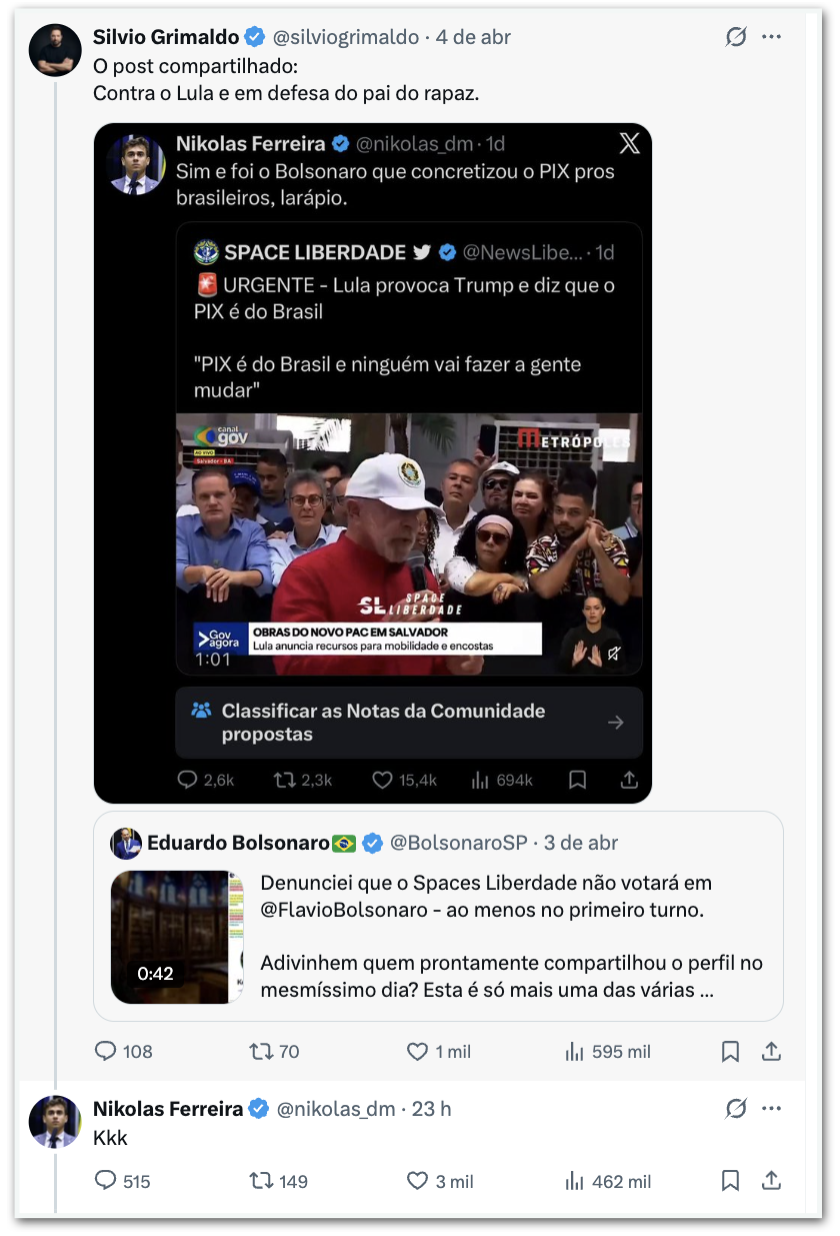
Task: Click the Grok icon on the Kkk reply
Action: click(736, 1108)
